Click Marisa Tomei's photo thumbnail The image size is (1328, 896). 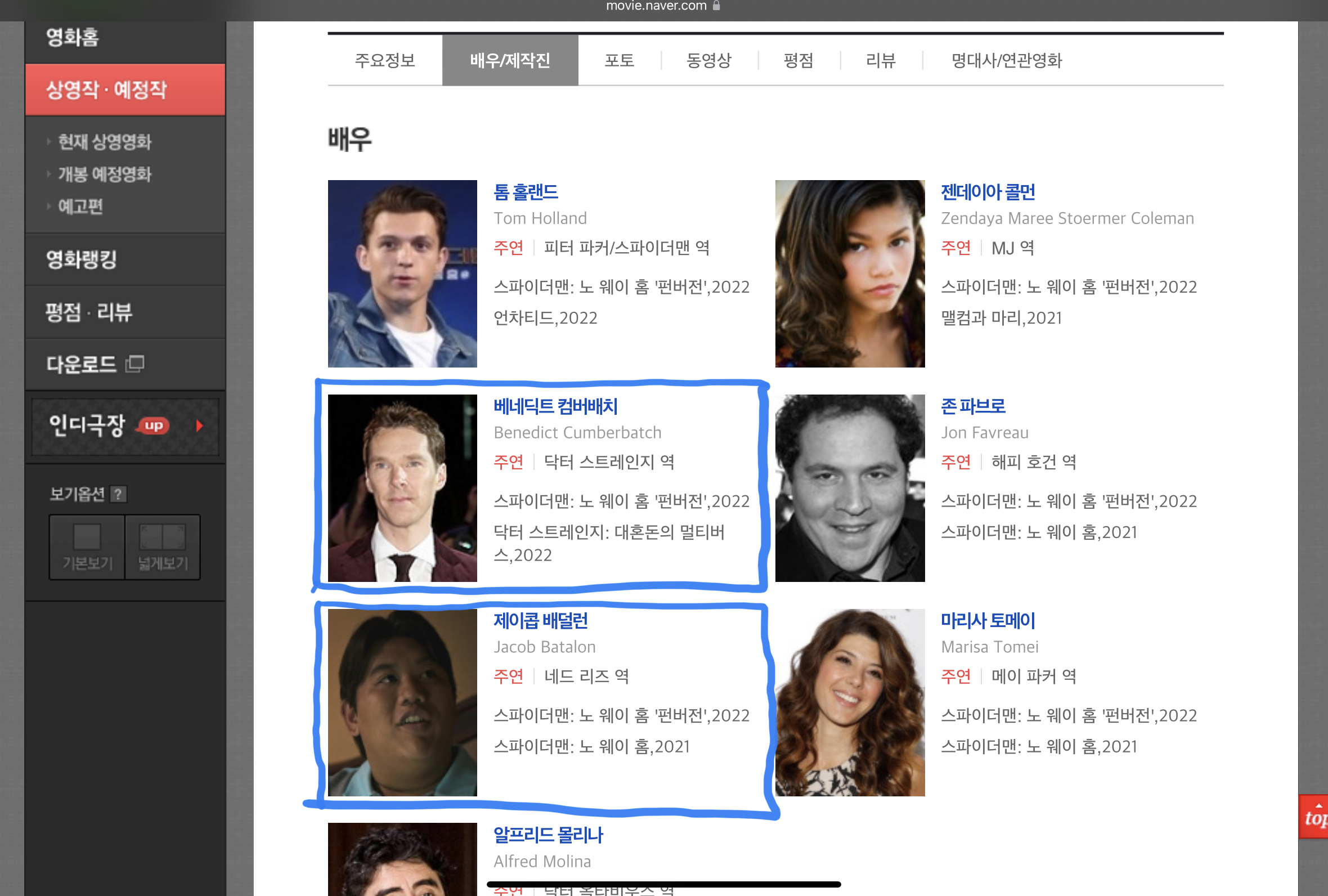coord(850,702)
